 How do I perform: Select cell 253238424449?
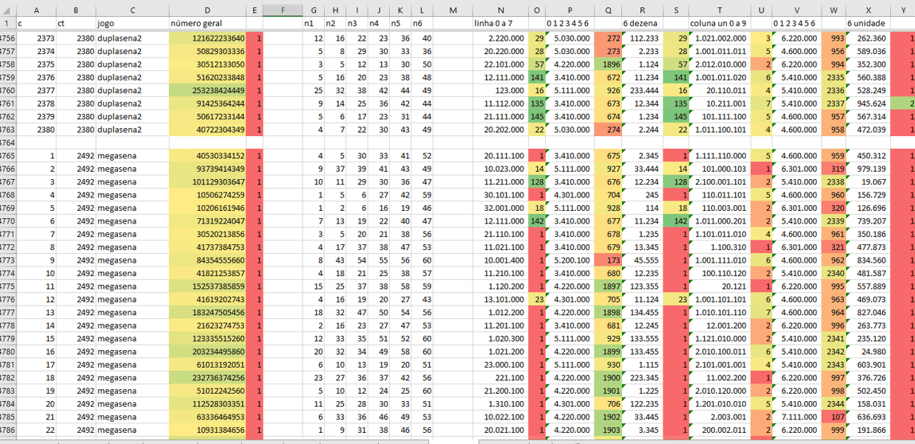tap(207, 90)
